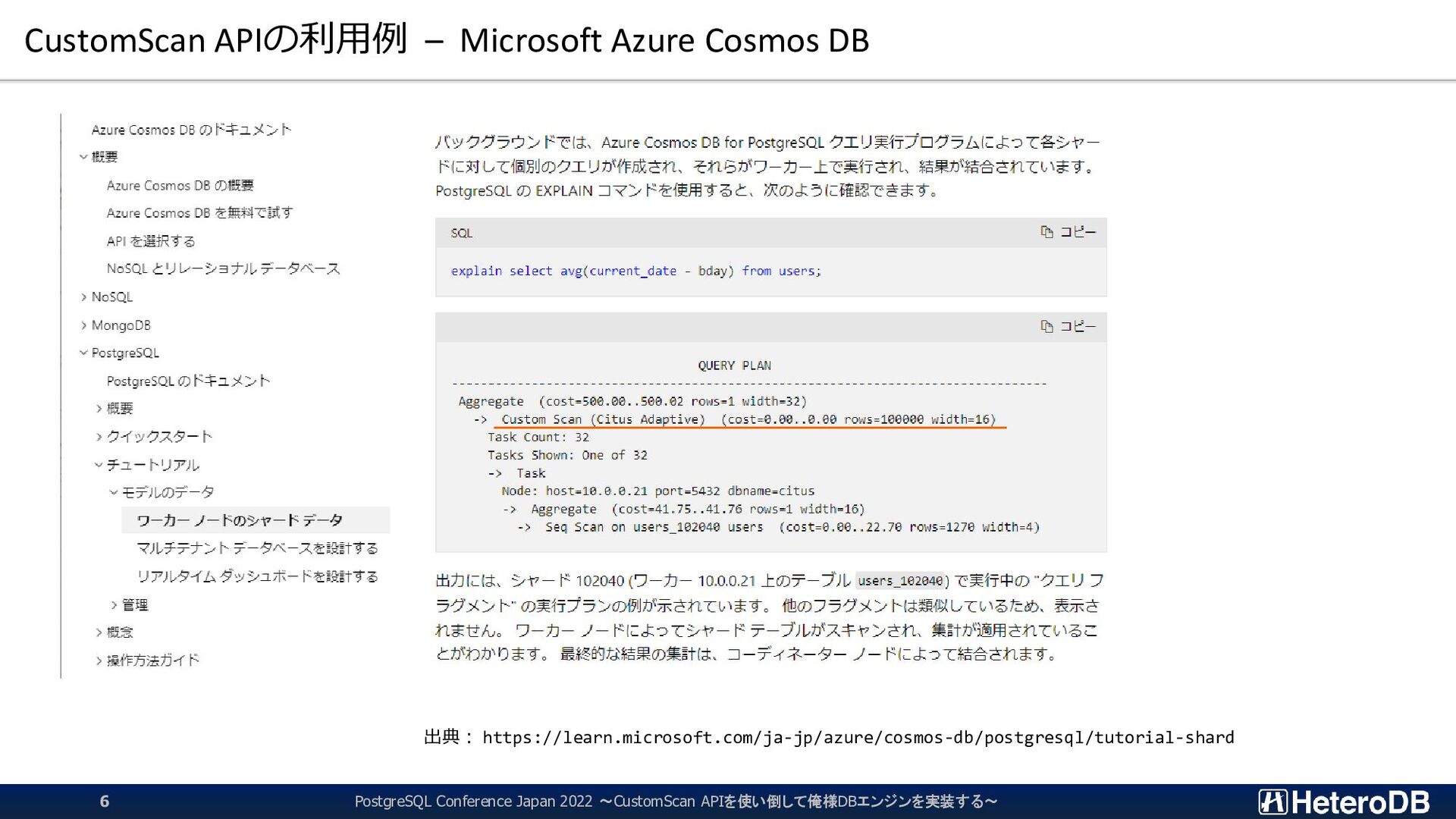The height and width of the screenshot is (819, 1456).
Task: Click slide number 6 in footer
Action: (105, 802)
